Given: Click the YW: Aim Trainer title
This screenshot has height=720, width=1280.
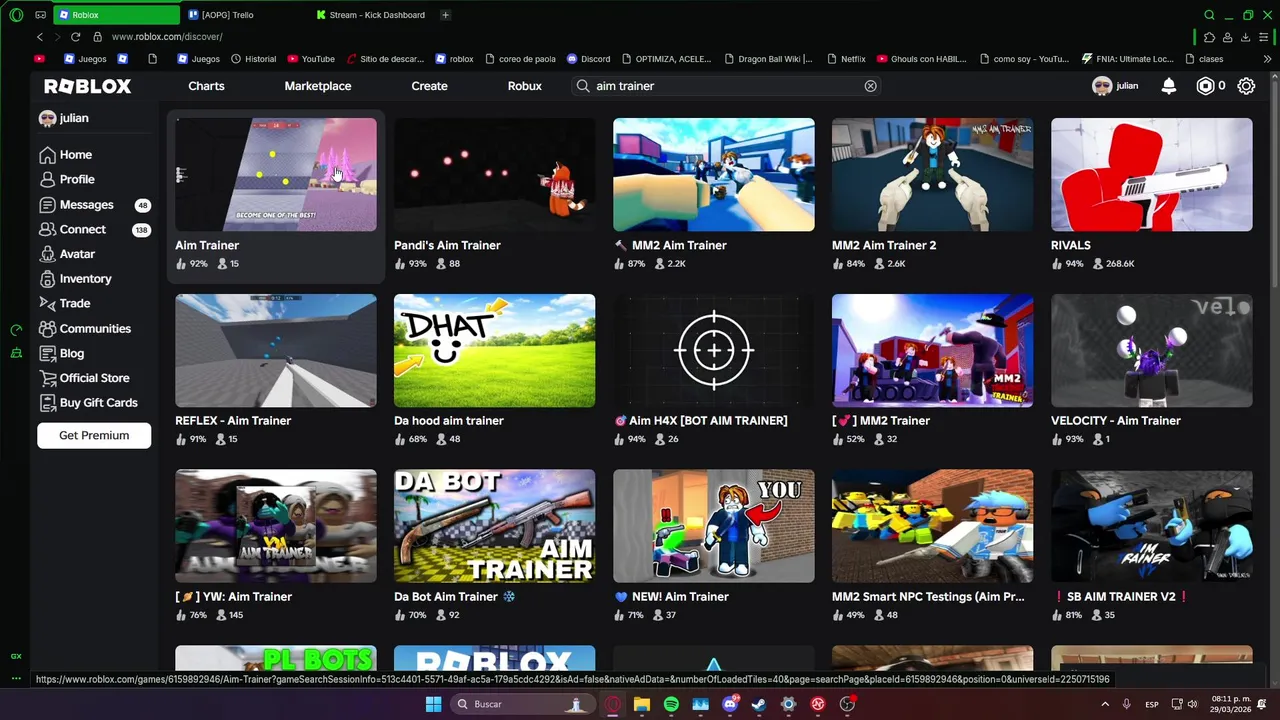Looking at the screenshot, I should [x=233, y=597].
